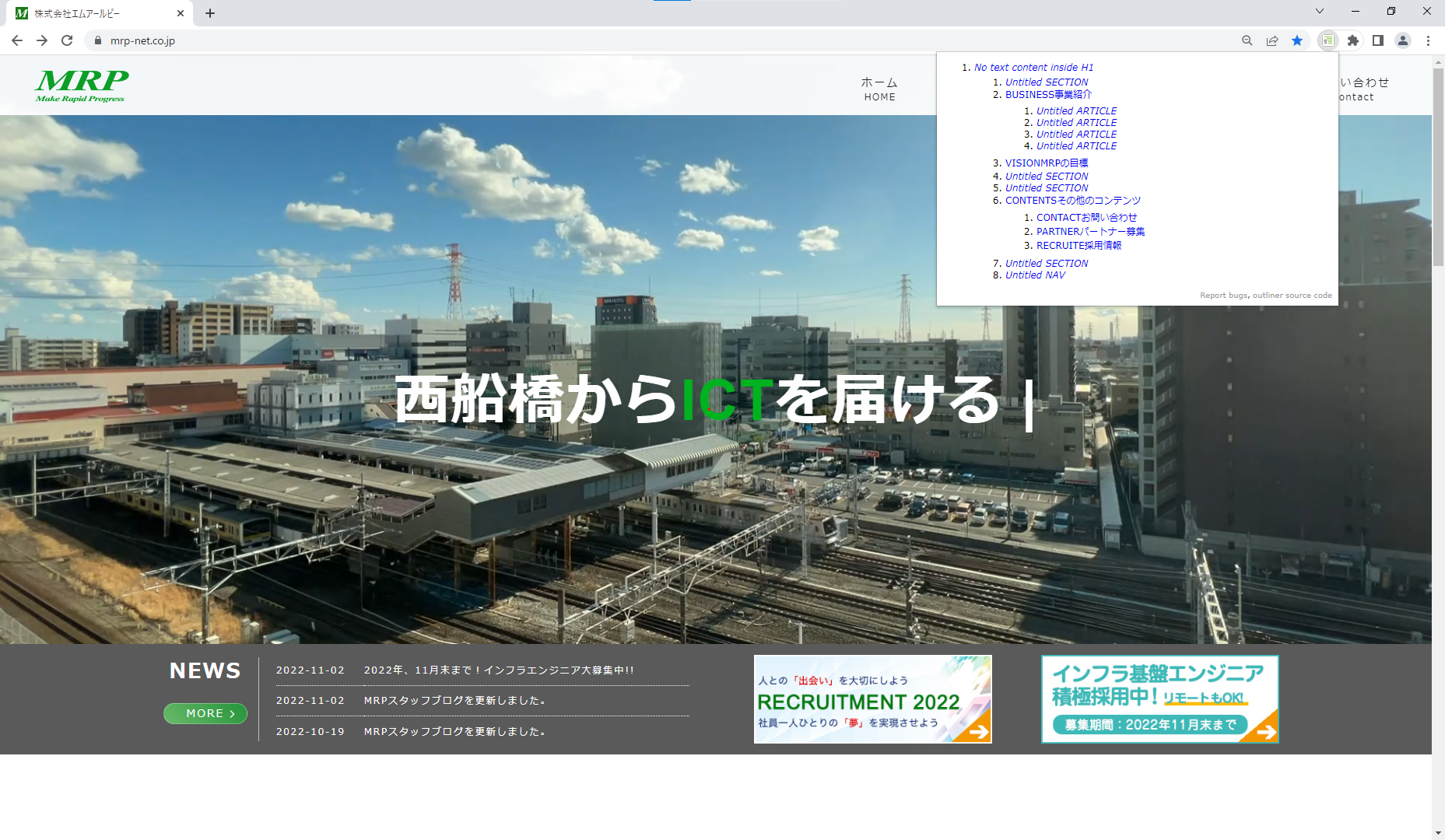Click the browser back arrow
Image resolution: width=1445 pixels, height=840 pixels.
point(17,40)
